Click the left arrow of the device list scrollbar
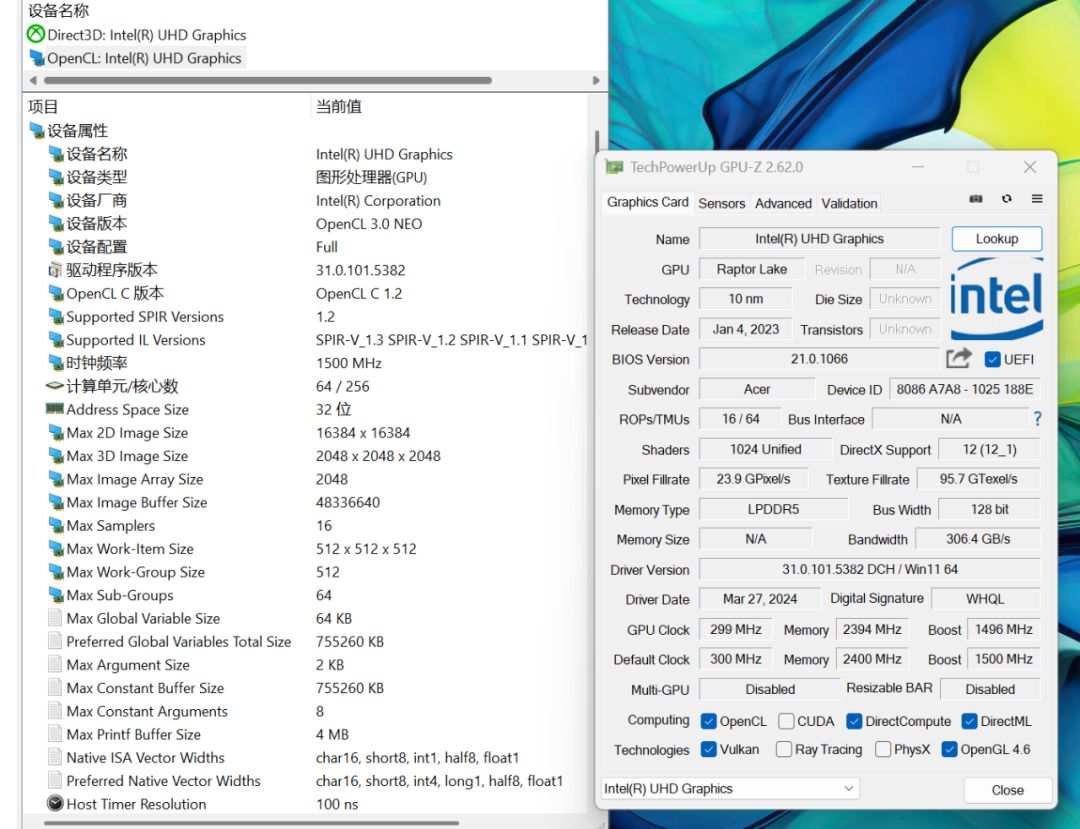Image resolution: width=1080 pixels, height=829 pixels. pos(32,81)
